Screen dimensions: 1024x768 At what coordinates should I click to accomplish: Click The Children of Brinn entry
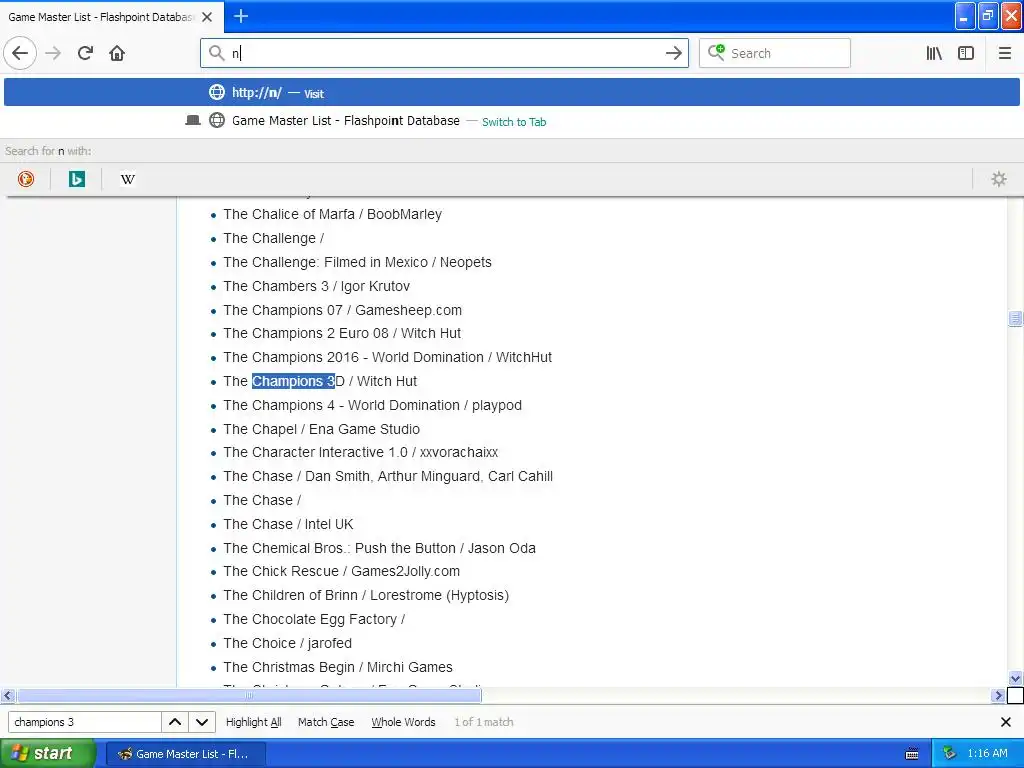[366, 595]
